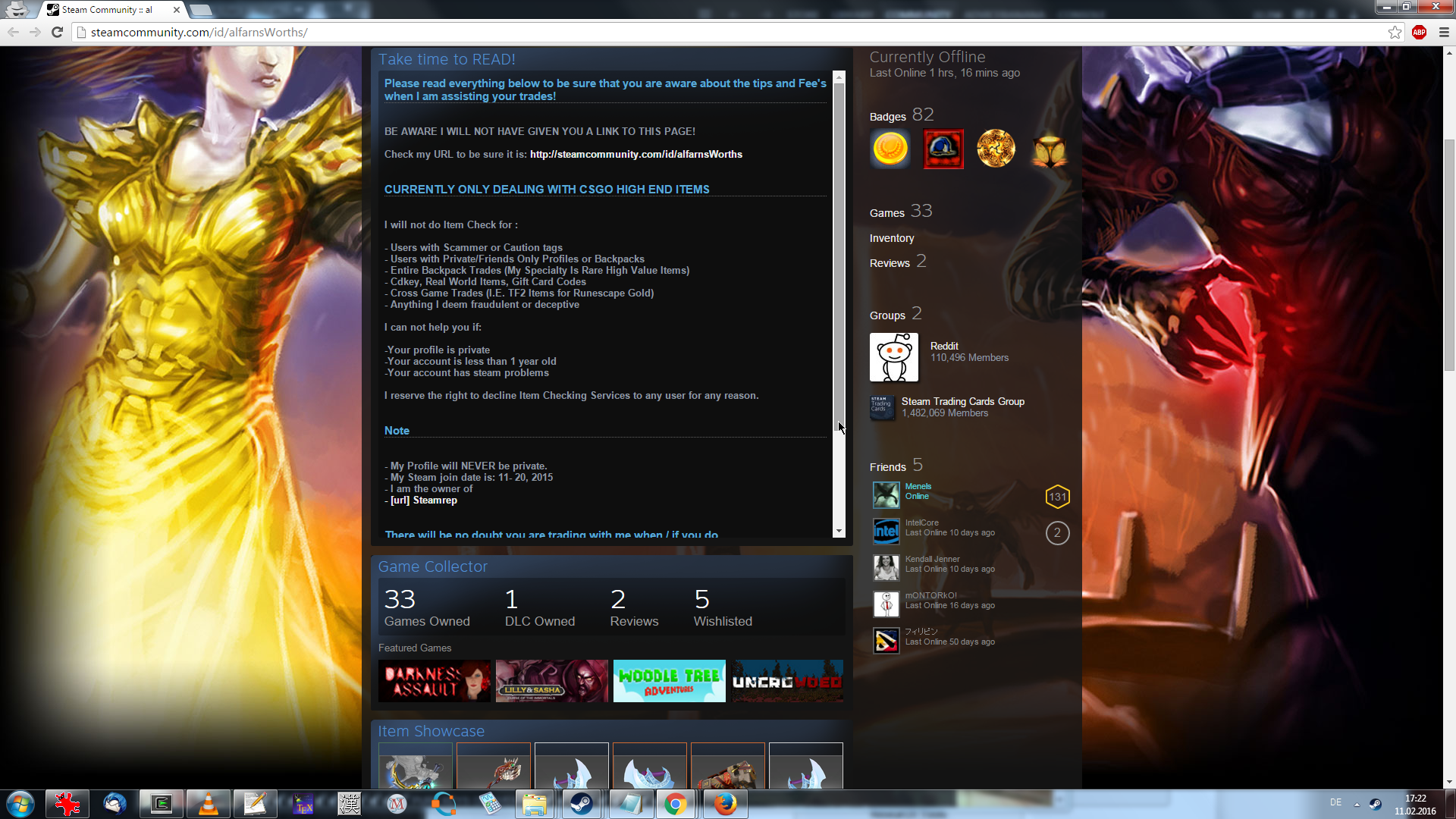Open Woodle Tree Adventures game thumbnail

[669, 681]
